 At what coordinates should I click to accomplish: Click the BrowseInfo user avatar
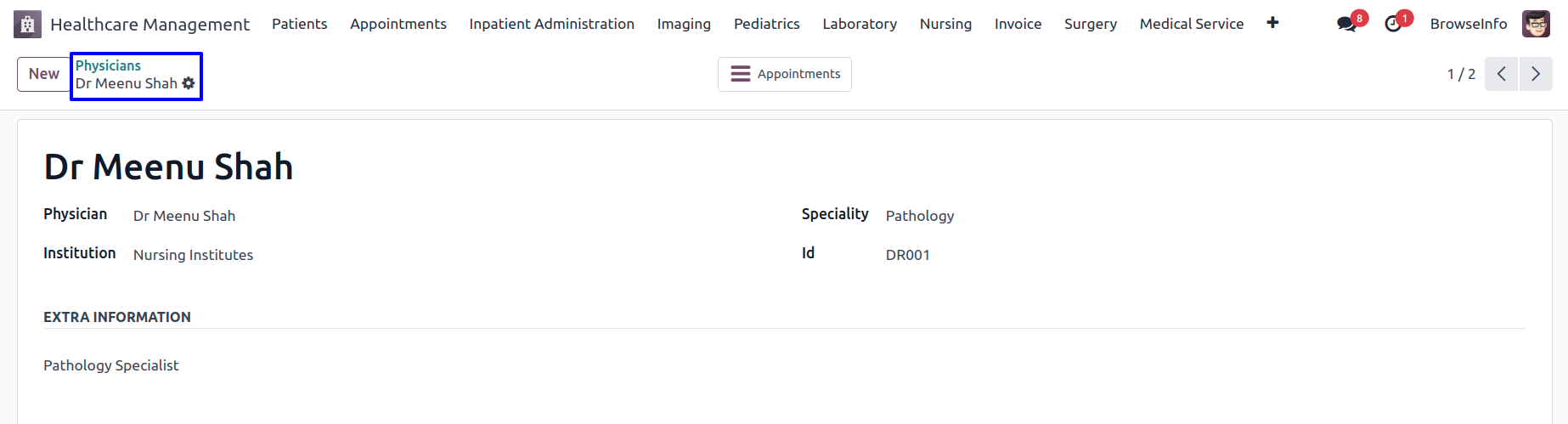[x=1536, y=24]
